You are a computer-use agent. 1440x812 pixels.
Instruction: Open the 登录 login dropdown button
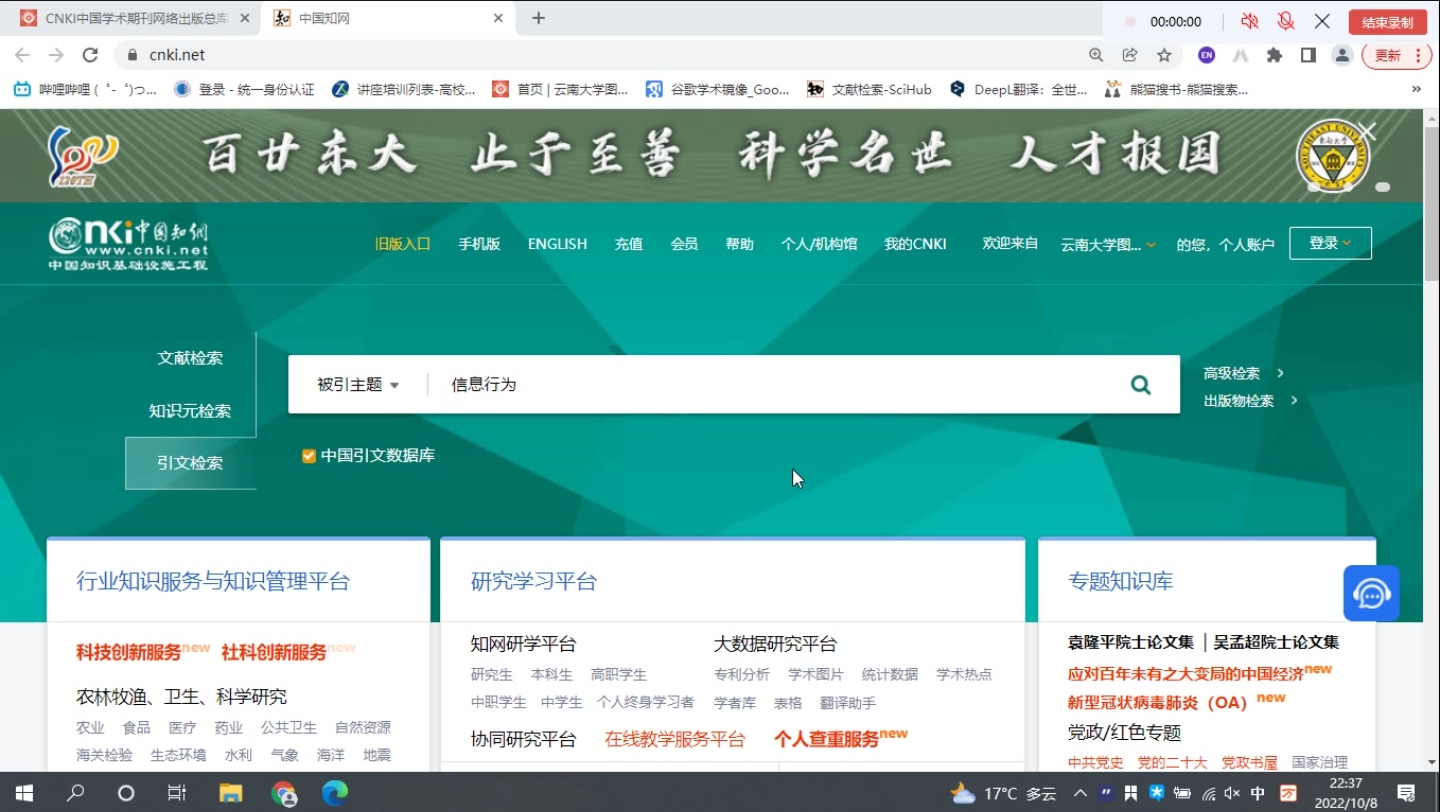[x=1330, y=243]
